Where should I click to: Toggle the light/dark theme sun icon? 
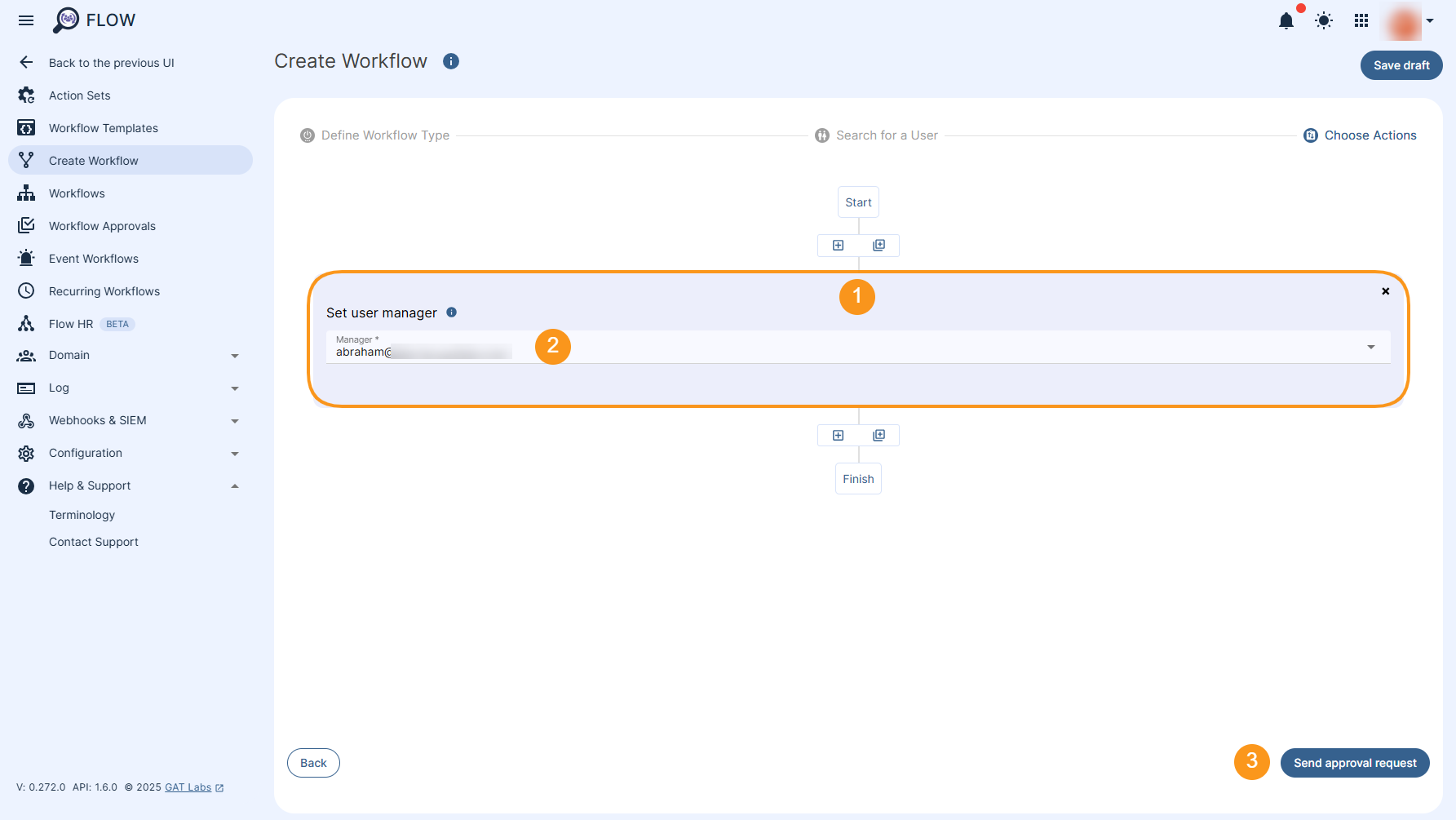pos(1323,20)
